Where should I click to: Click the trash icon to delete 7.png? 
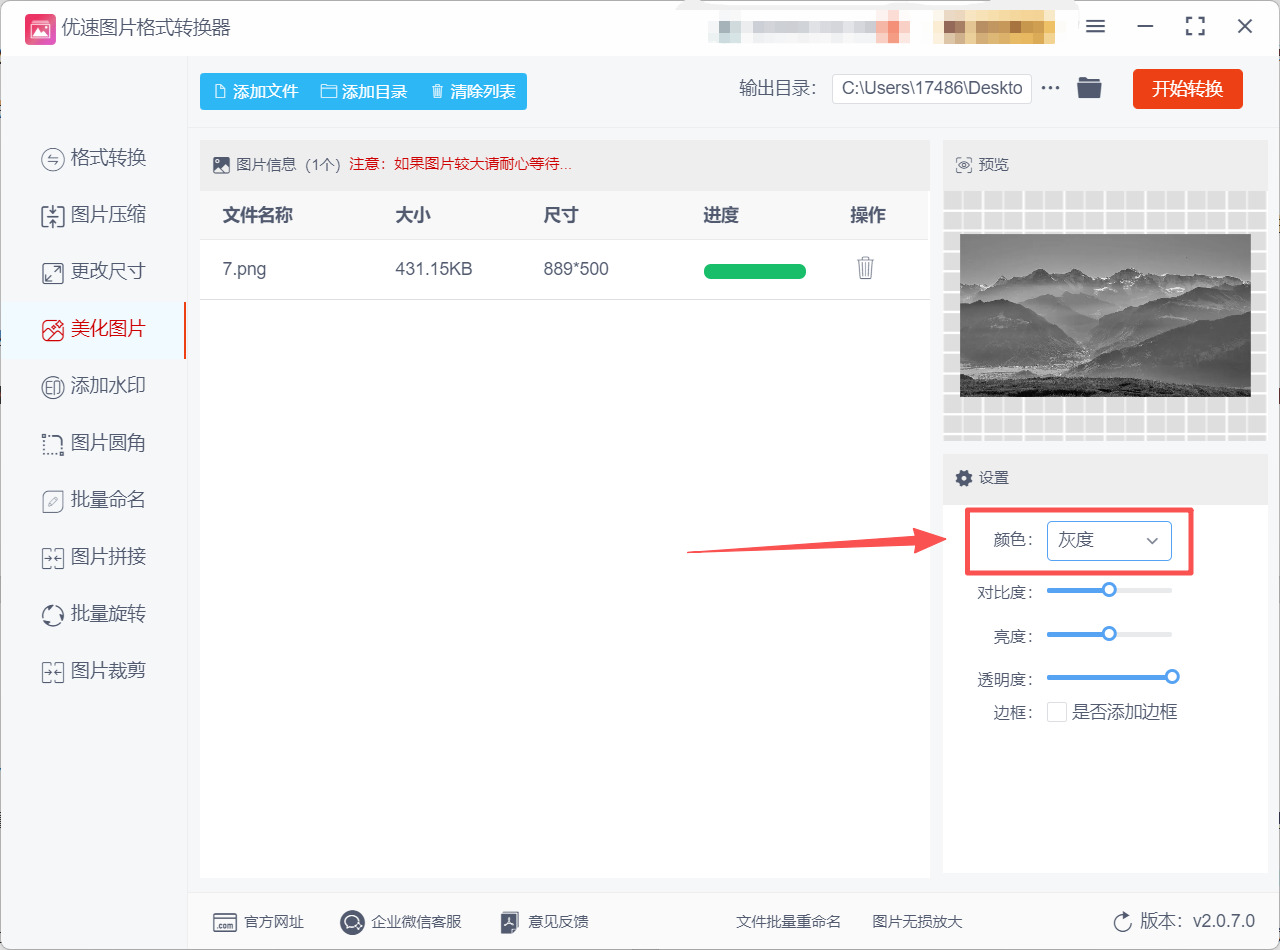click(865, 269)
